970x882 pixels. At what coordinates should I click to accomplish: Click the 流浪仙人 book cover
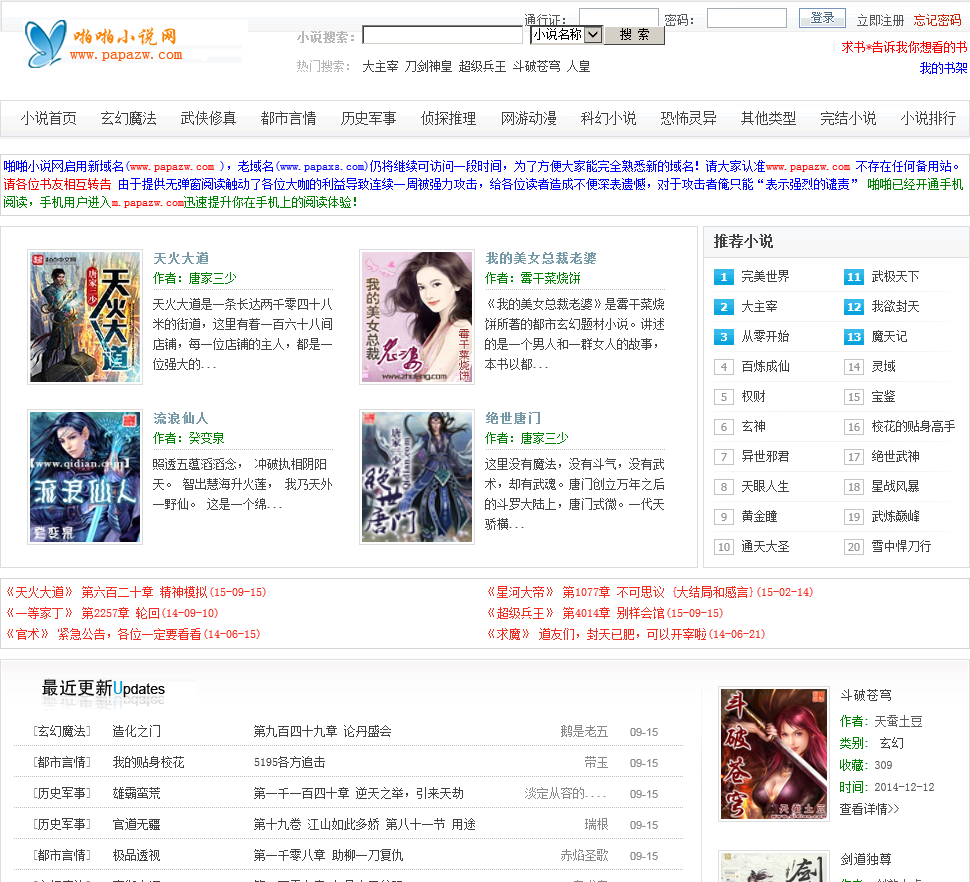85,477
